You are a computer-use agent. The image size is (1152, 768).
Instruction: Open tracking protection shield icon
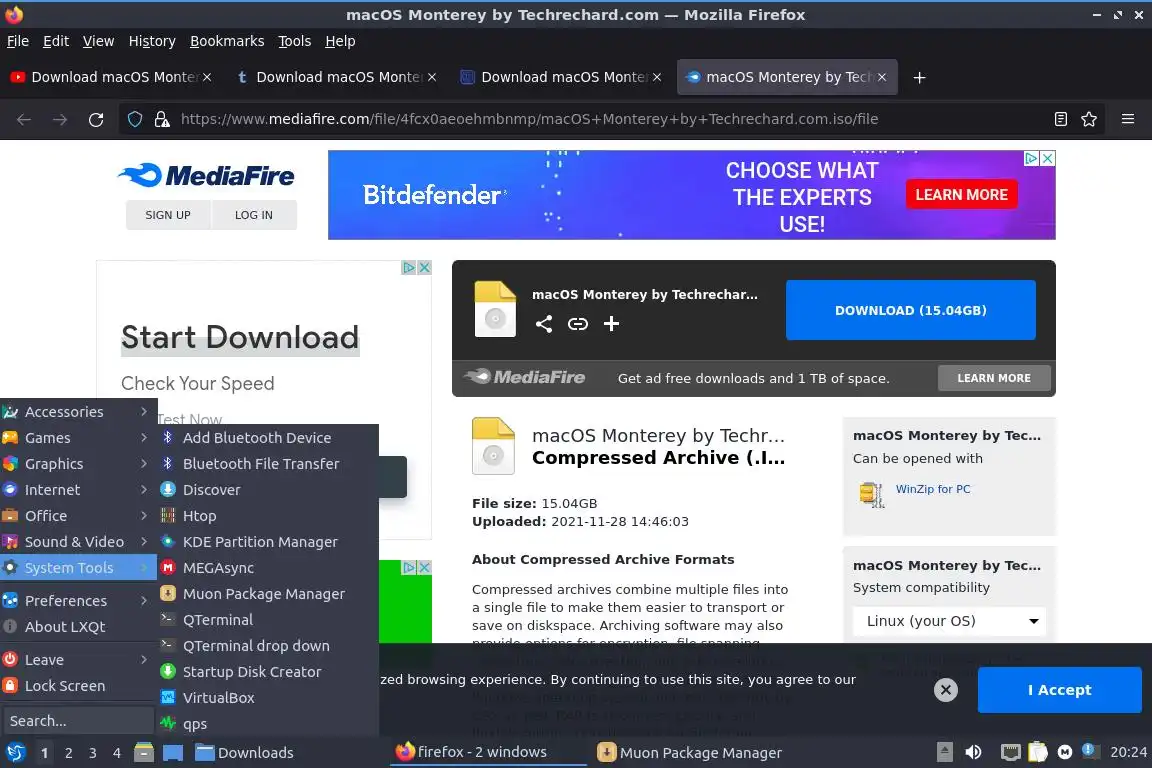[x=135, y=119]
